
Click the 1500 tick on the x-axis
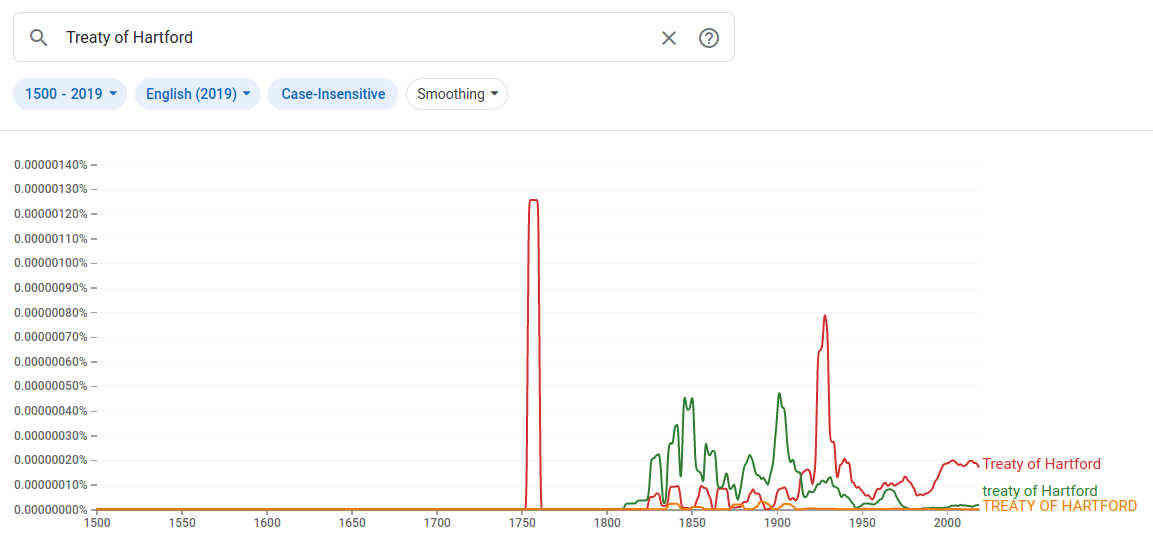[x=97, y=522]
